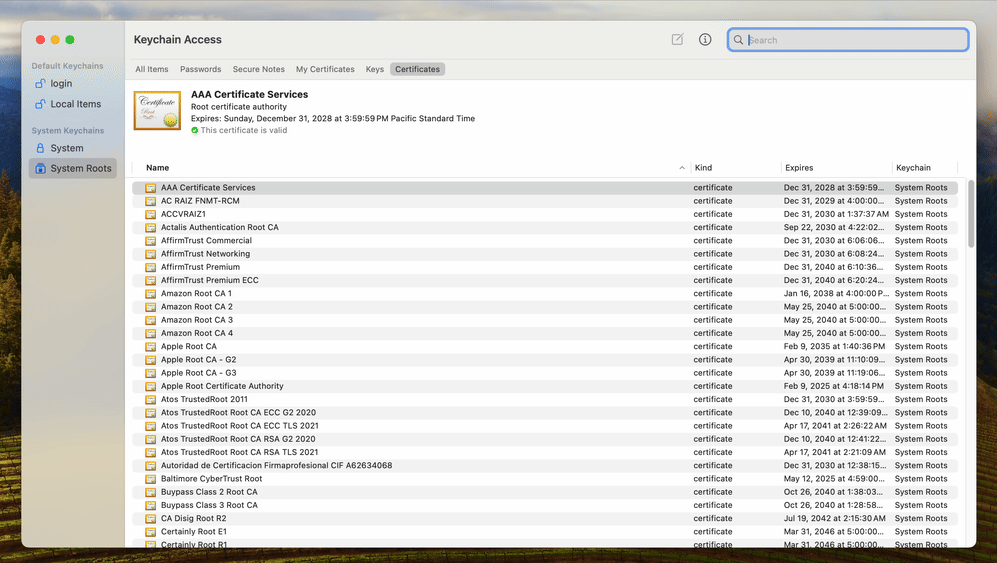Click icon beside Buypass Class 2 Root CA
Screen dimensions: 997x563
[x=150, y=492]
